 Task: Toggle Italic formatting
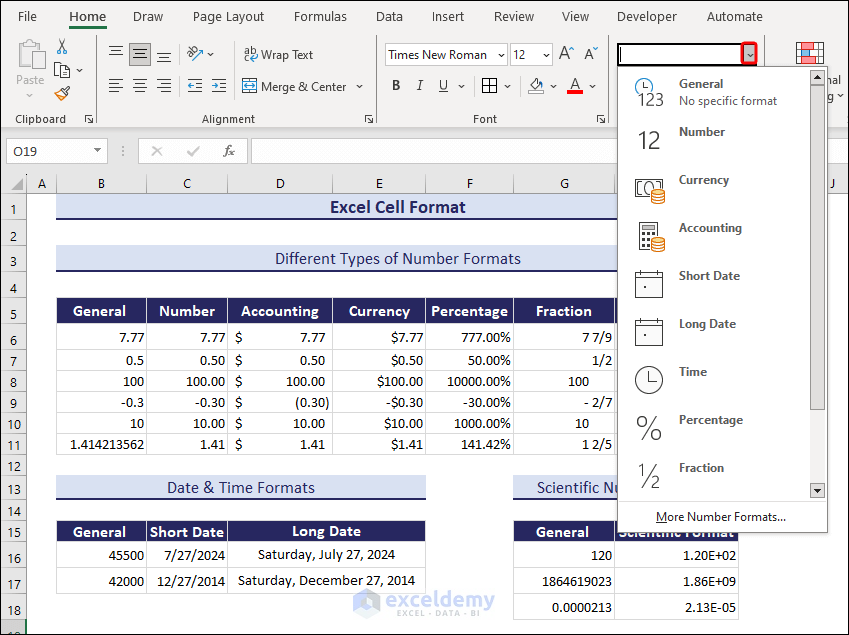[x=421, y=86]
